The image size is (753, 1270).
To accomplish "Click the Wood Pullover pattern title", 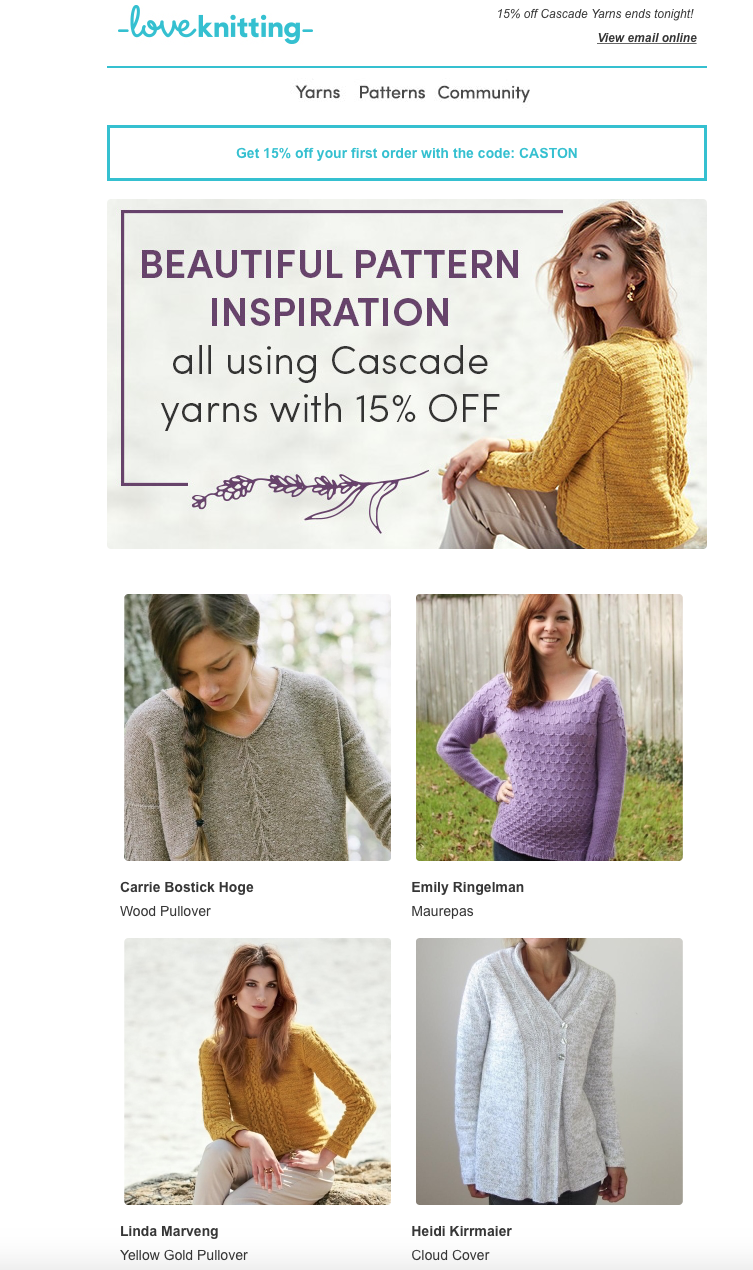I will (x=165, y=911).
